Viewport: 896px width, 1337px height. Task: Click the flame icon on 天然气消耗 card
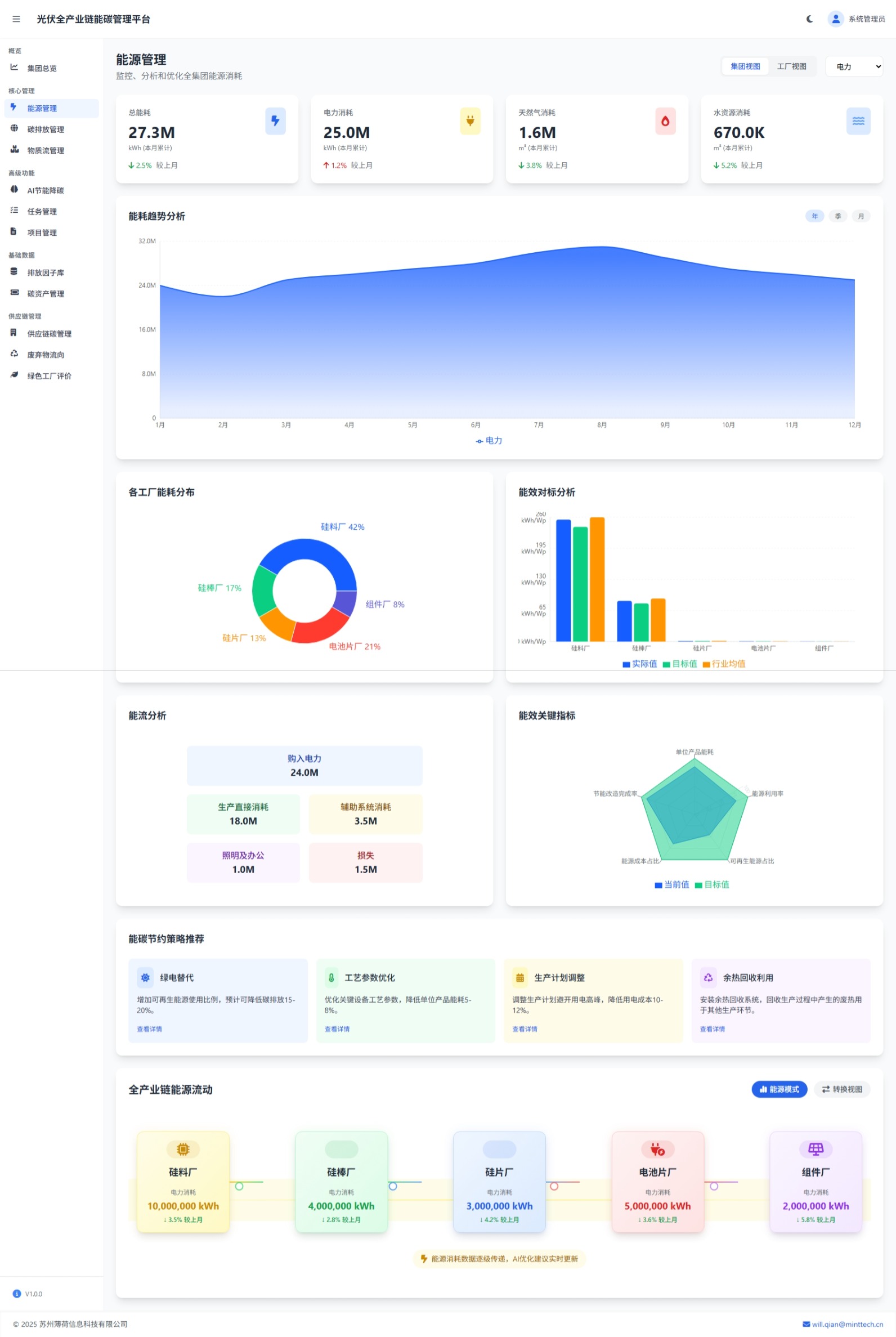[665, 120]
